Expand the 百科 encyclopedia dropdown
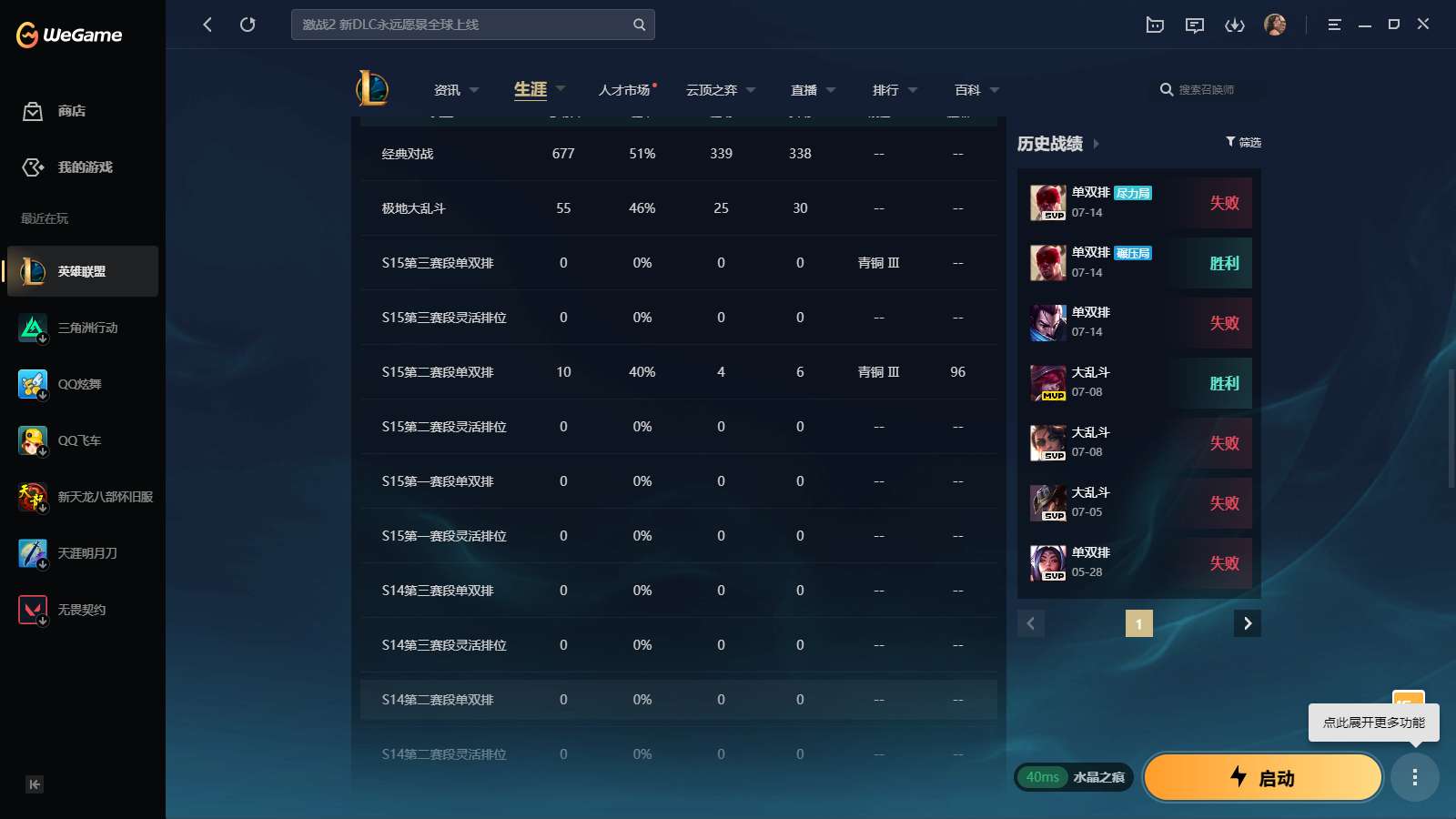Image resolution: width=1456 pixels, height=819 pixels. click(x=976, y=90)
